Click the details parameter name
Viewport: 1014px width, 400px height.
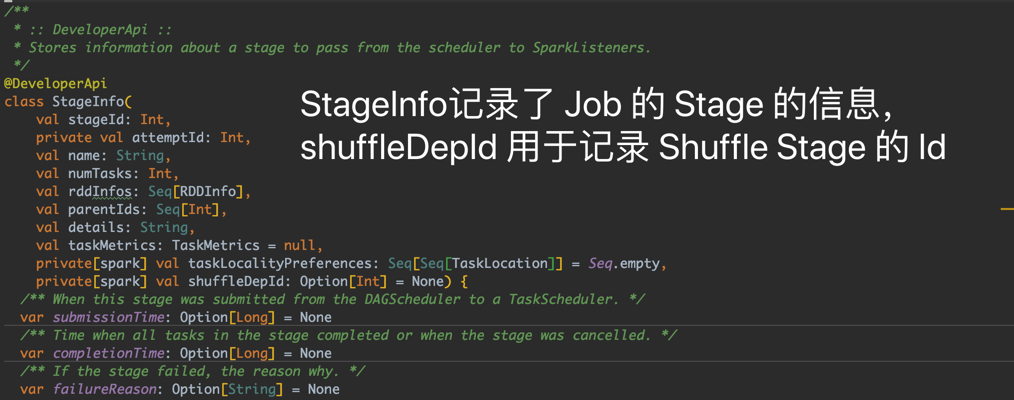click(x=99, y=228)
